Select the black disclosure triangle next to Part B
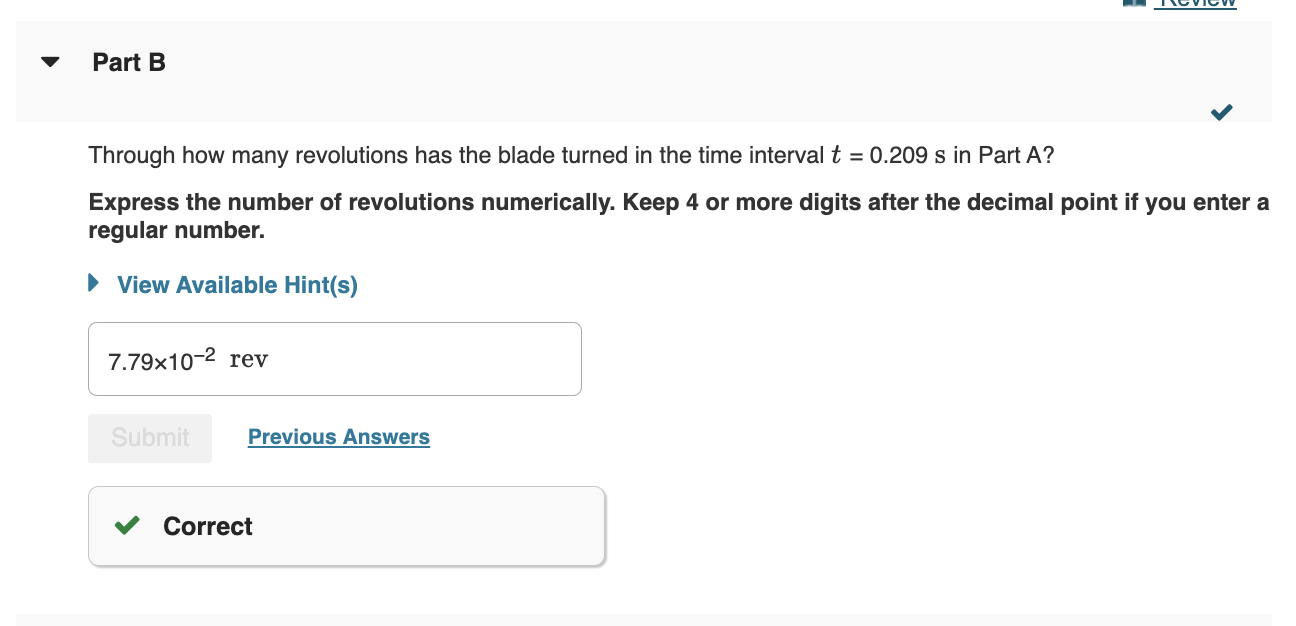Viewport: 1296px width, 626px height. [x=48, y=62]
